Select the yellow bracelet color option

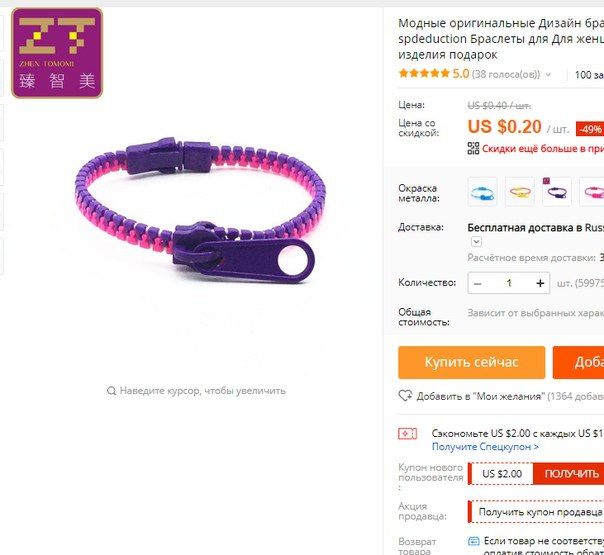520,192
